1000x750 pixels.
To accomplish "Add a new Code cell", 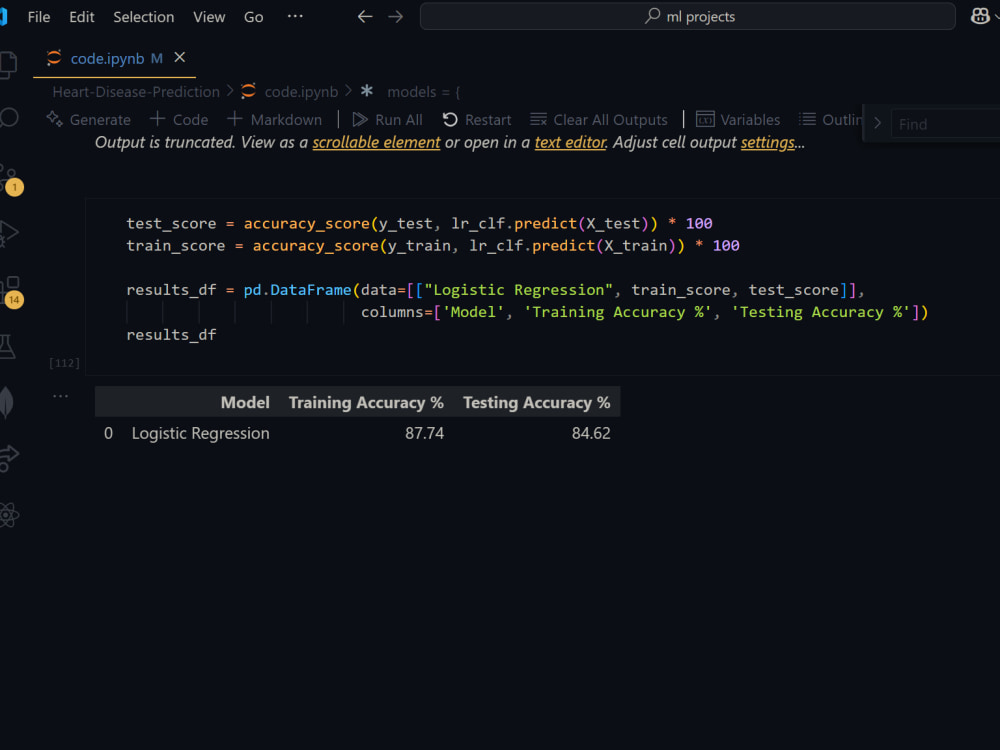I will 179,119.
